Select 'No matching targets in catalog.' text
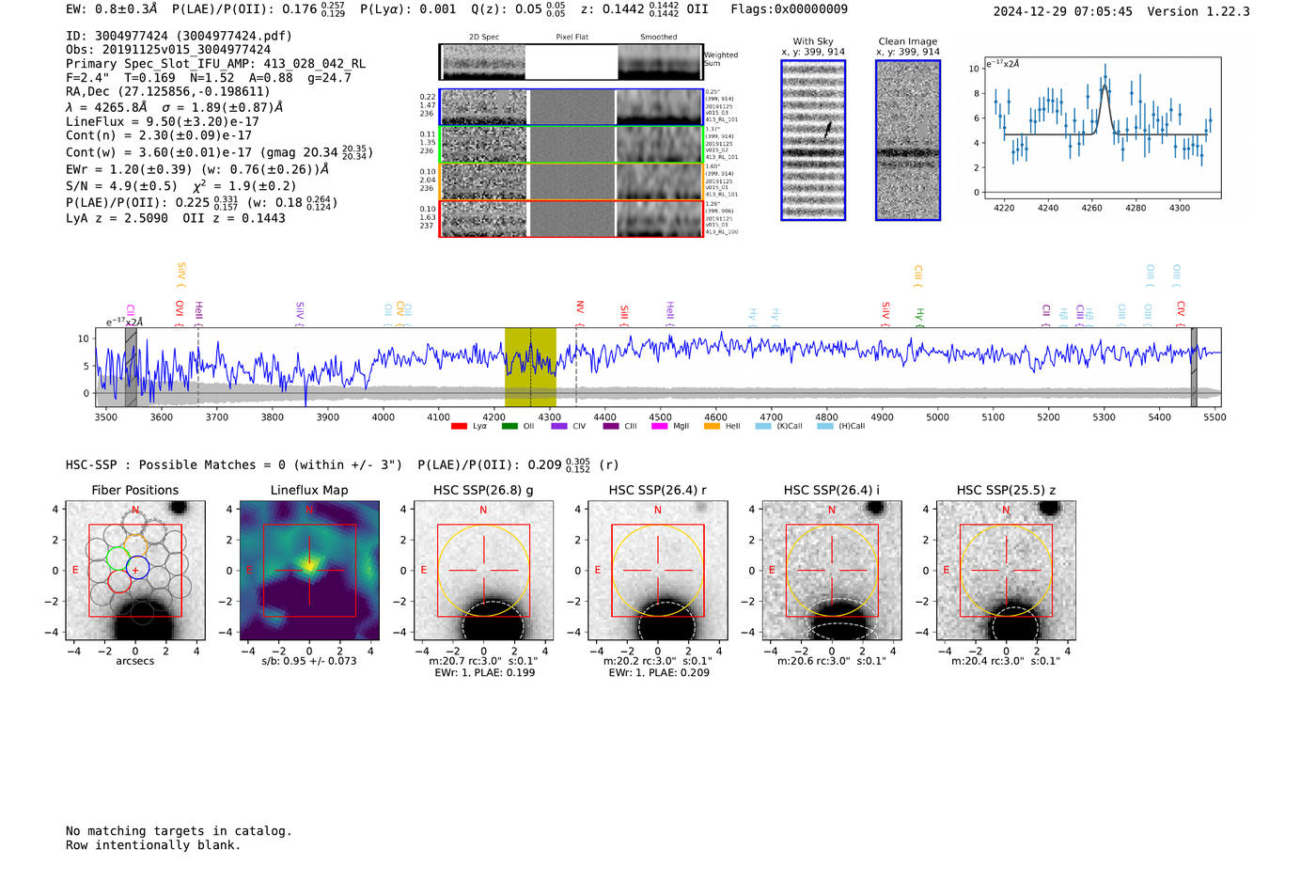 point(179,831)
